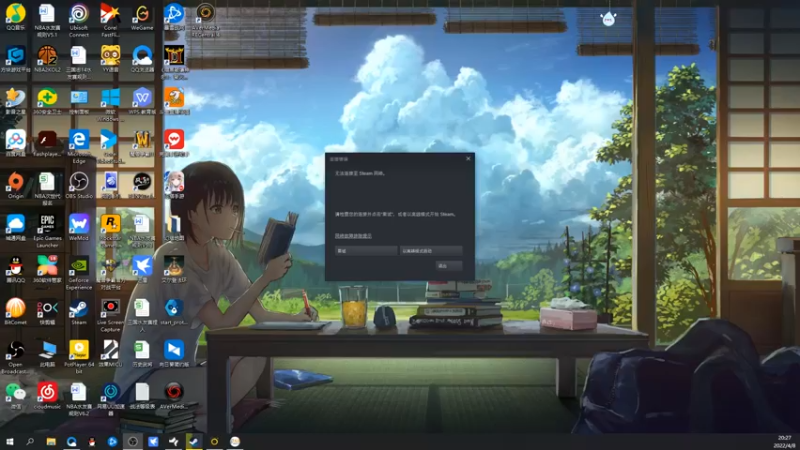Click the Steam icon on the taskbar
The image size is (800, 450).
194,441
